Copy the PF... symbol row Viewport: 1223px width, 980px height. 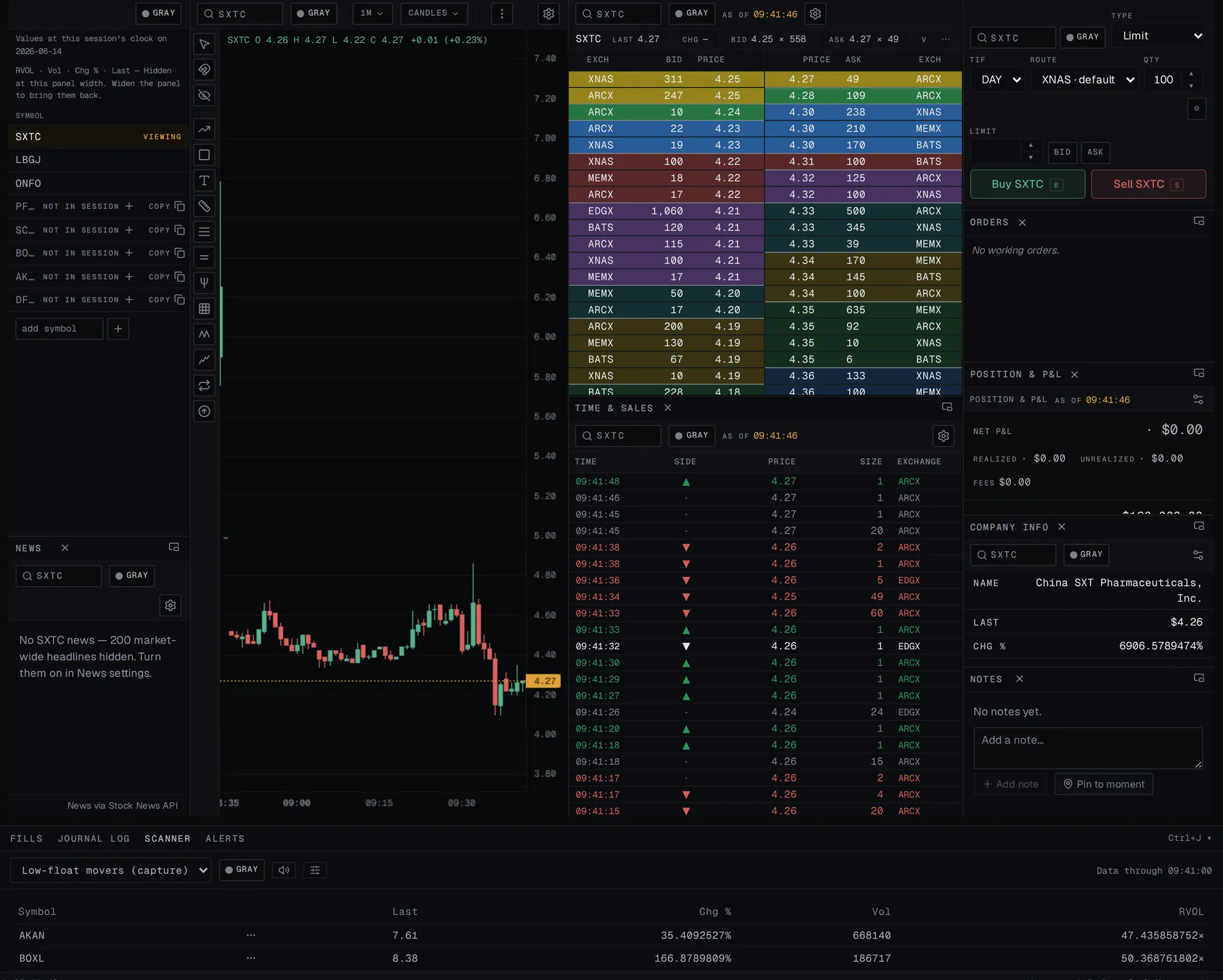166,207
